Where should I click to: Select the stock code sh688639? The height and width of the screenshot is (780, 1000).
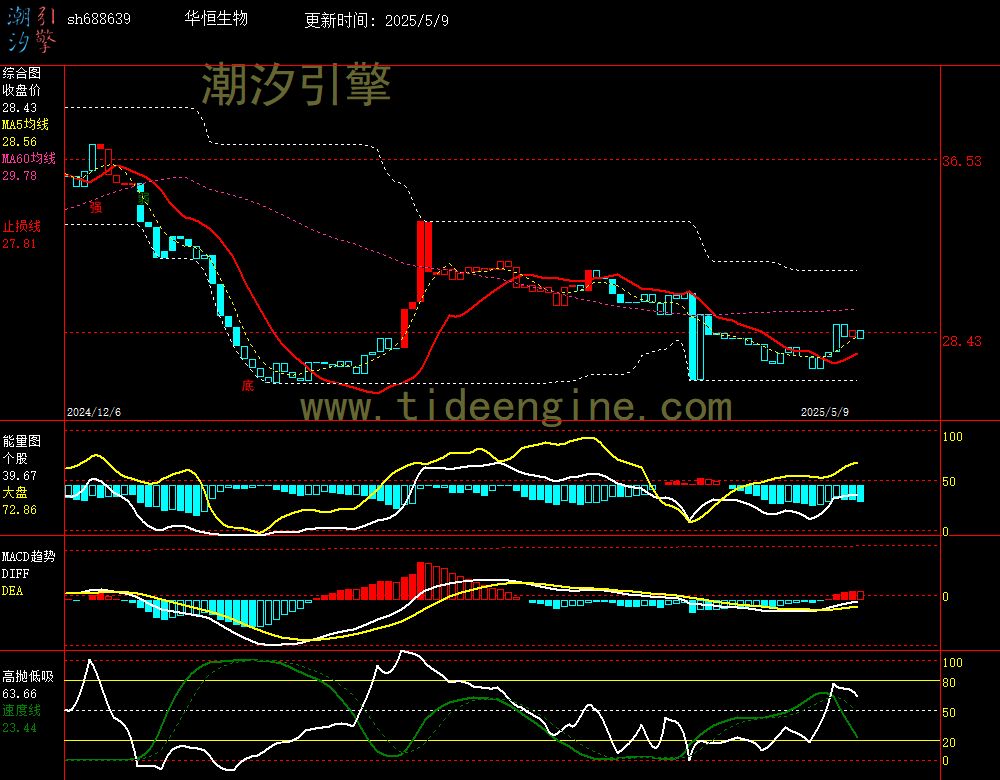tap(99, 19)
